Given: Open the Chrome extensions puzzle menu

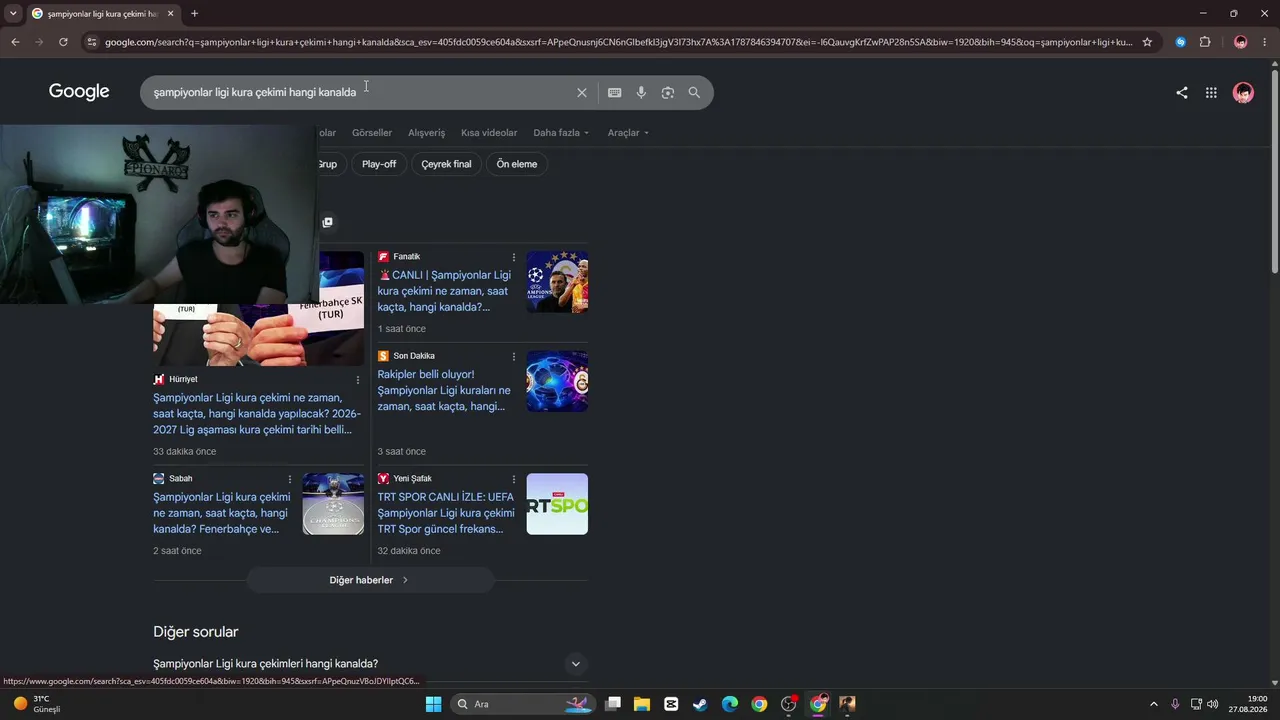Looking at the screenshot, I should [x=1205, y=42].
